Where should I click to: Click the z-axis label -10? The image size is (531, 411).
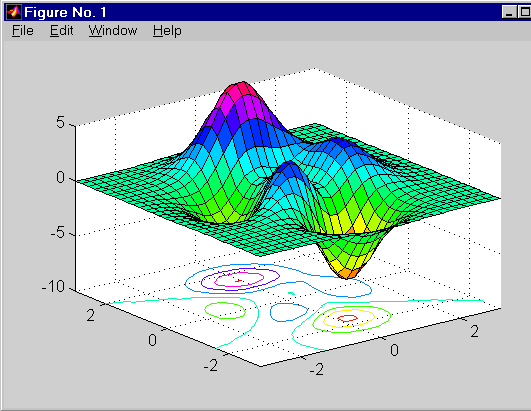(x=53, y=287)
